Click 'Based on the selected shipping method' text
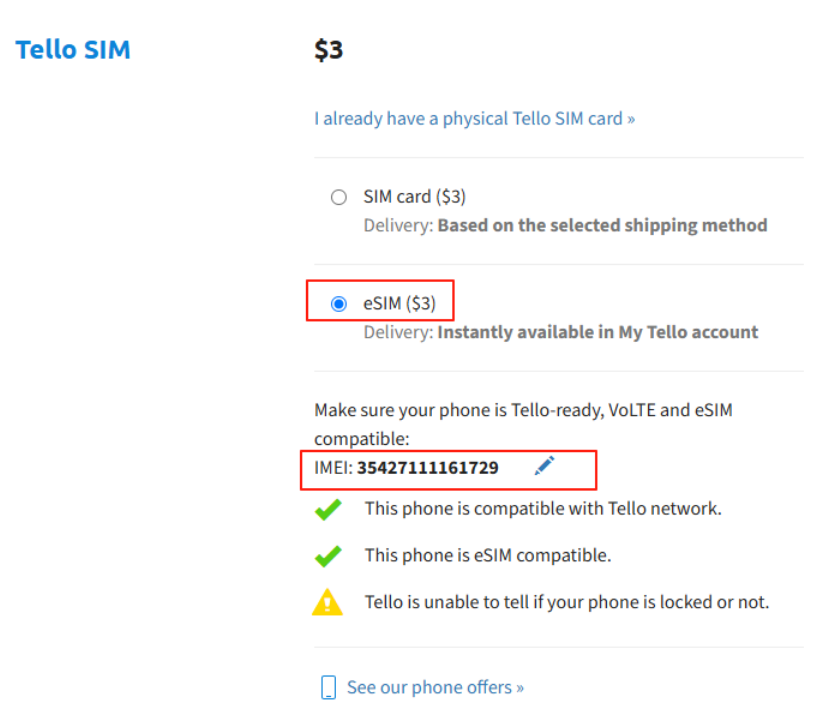Screen dimensions: 824x706 coord(603,226)
